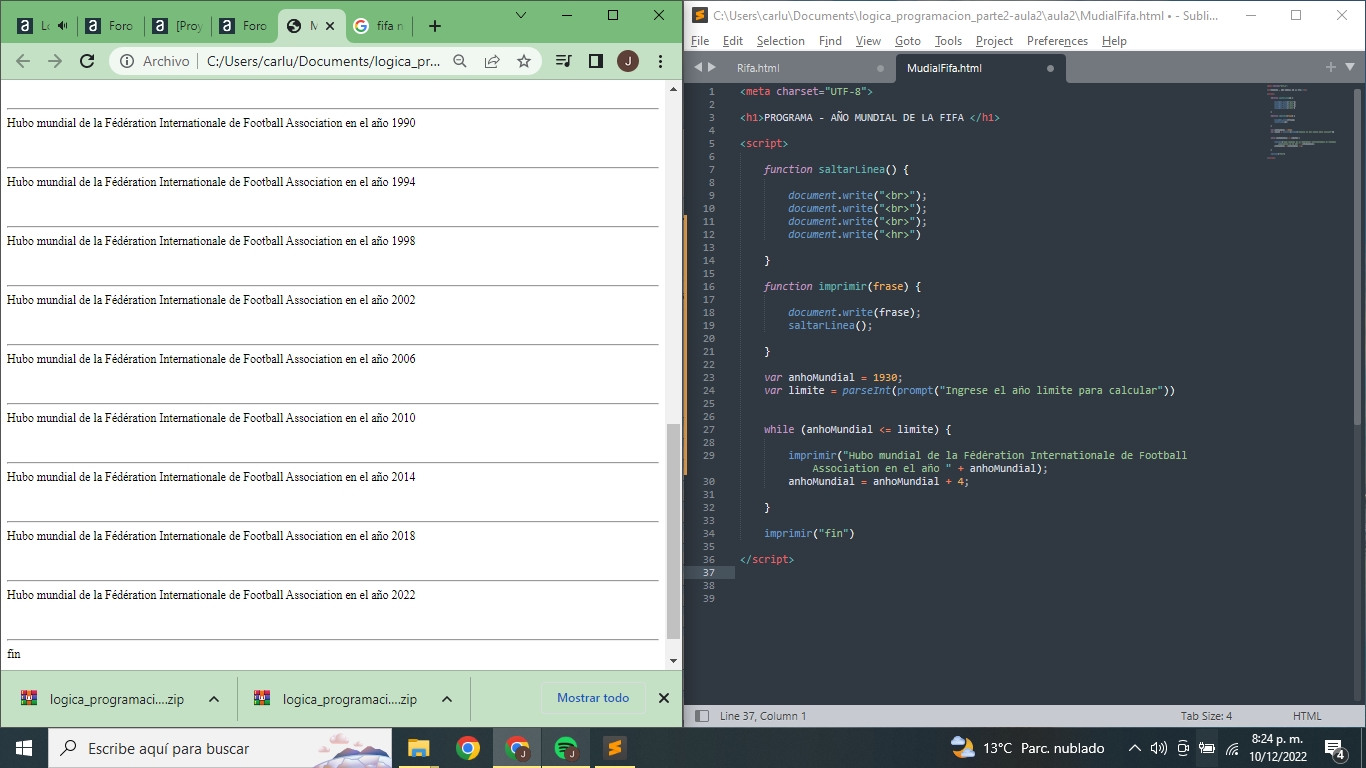Click Mostrar todo downloads button
Viewport: 1366px width, 768px height.
click(593, 698)
